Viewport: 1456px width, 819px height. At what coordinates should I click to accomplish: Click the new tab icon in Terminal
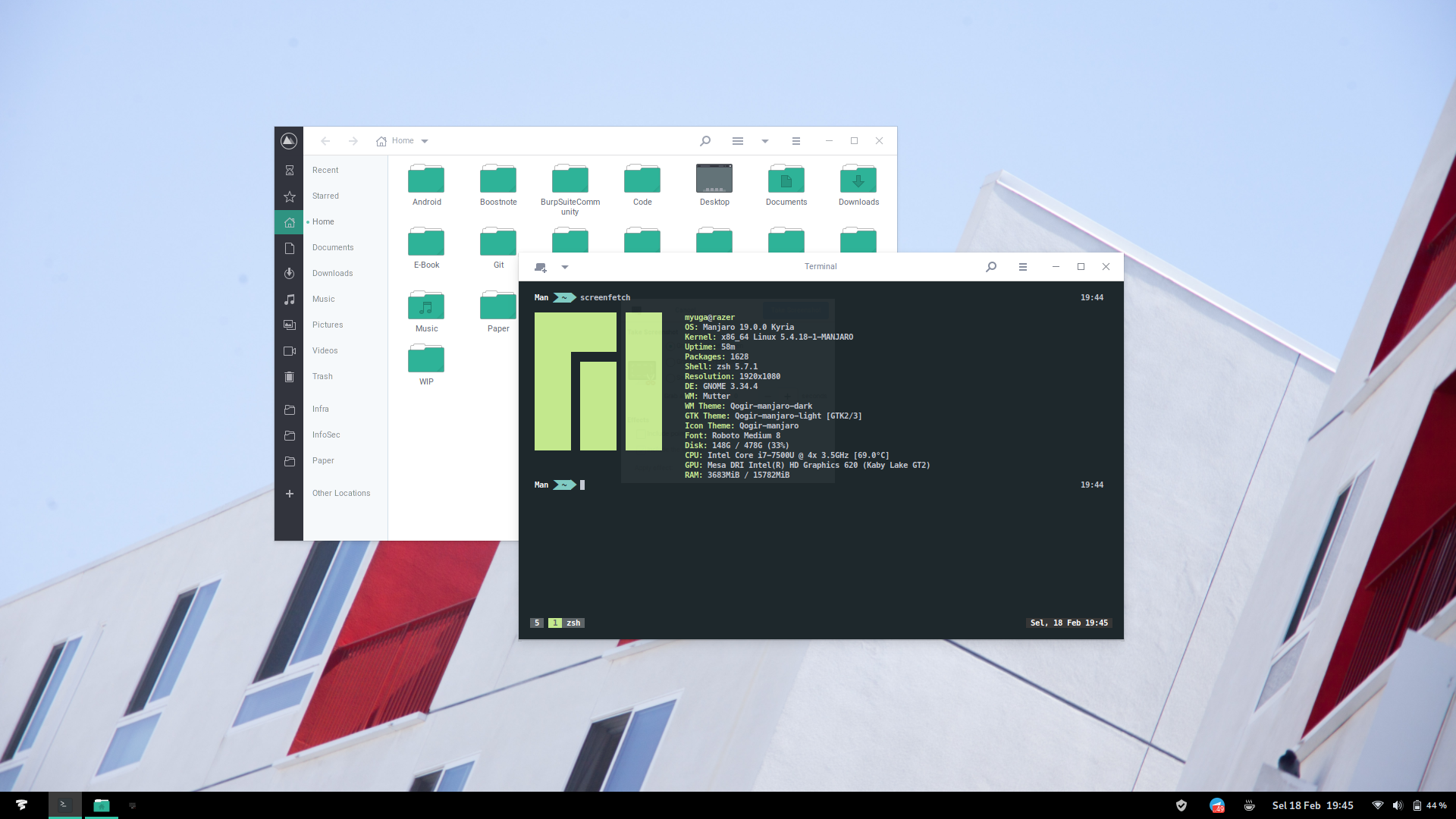[541, 267]
